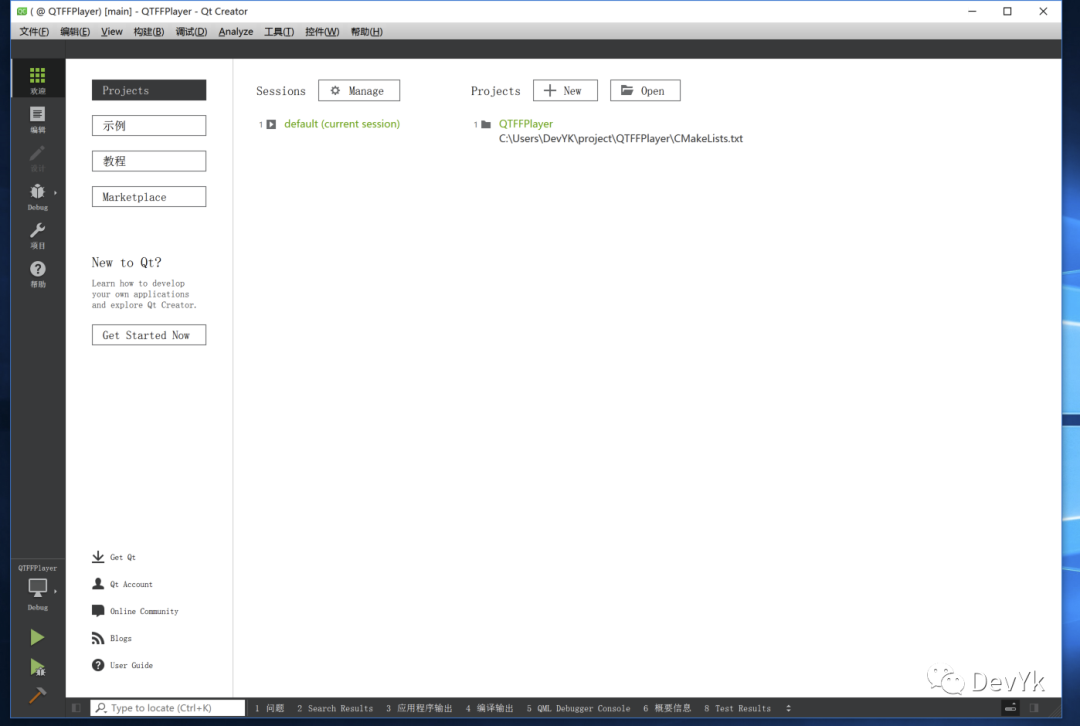Screen dimensions: 1080x726
Task: Open output pane 1 问题 Issues
Action: click(269, 708)
